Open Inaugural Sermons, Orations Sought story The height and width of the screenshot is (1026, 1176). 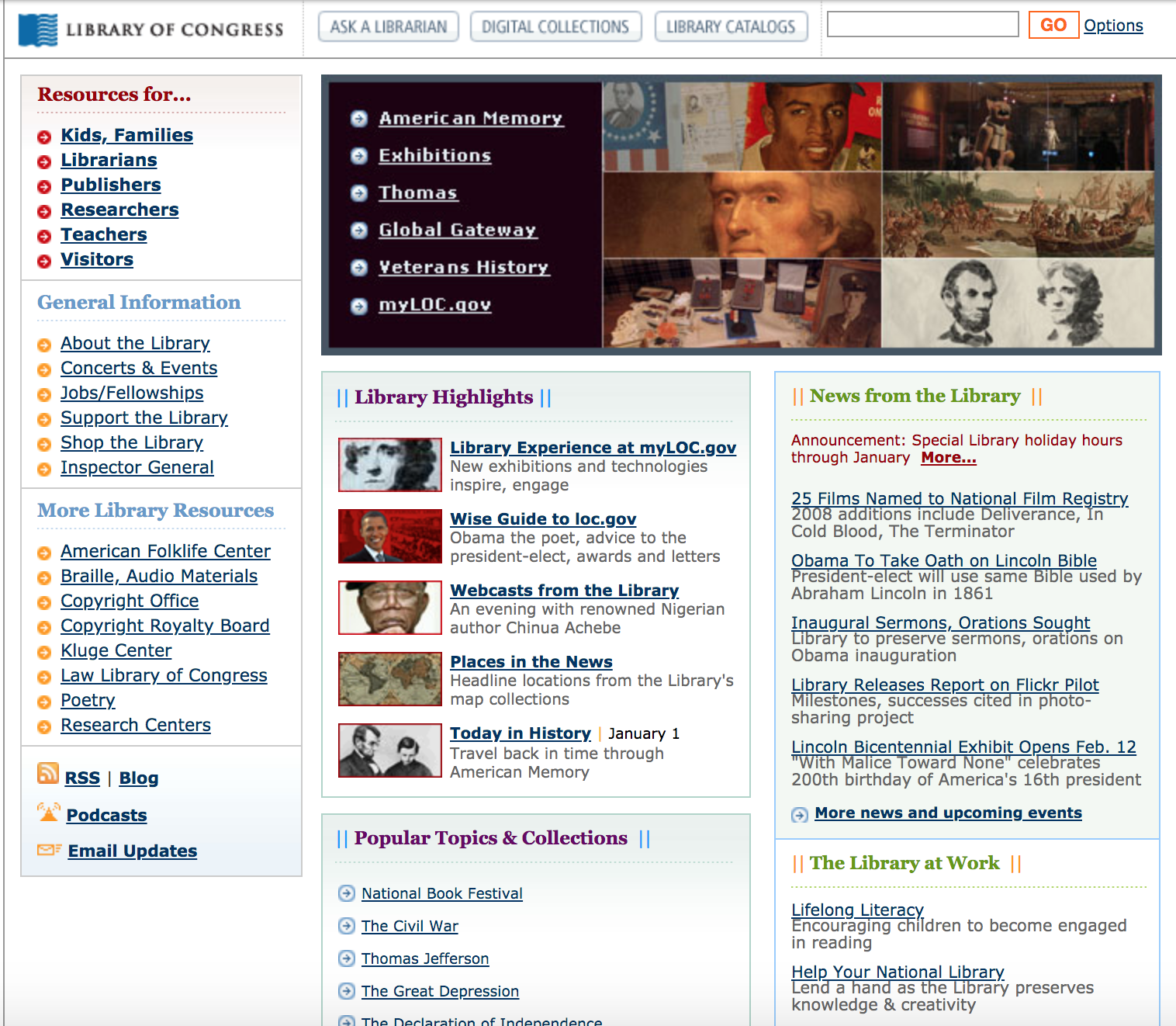pyautogui.click(x=941, y=622)
